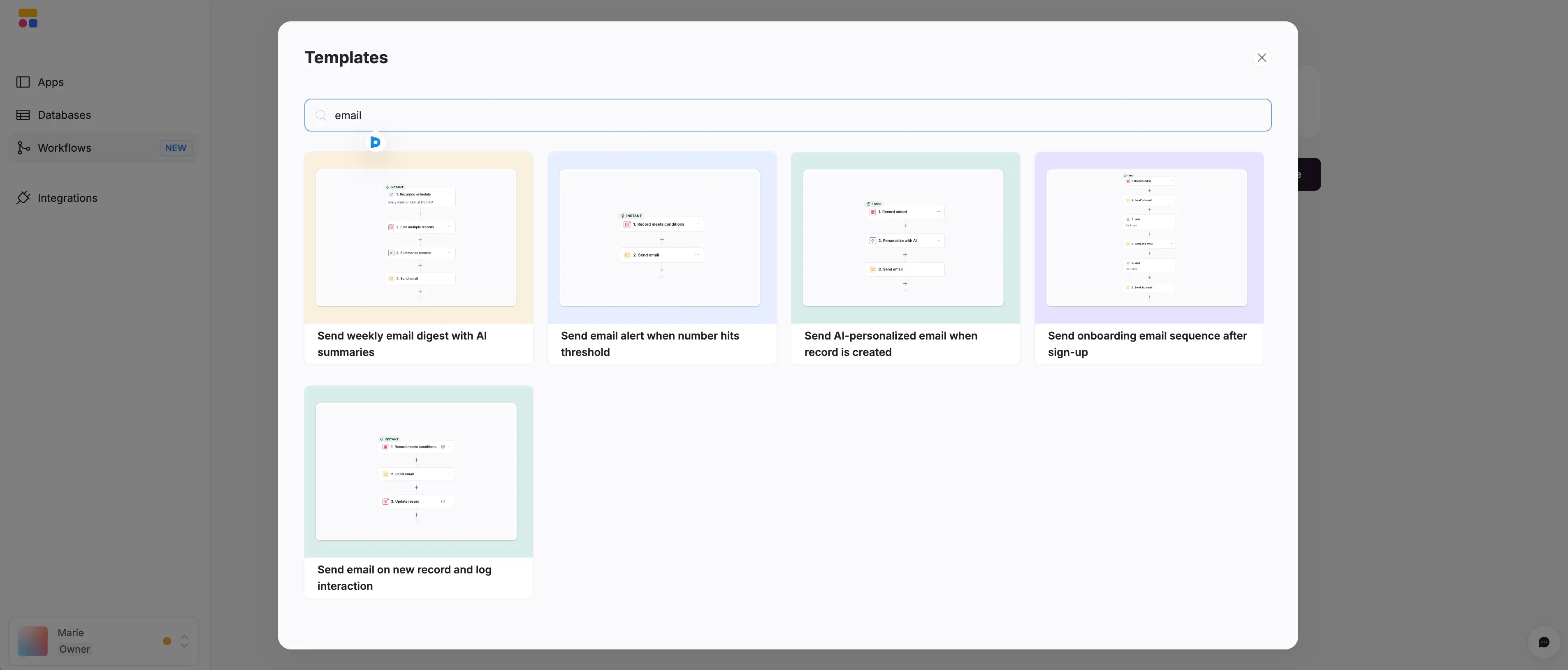Expand the workspace switcher chevrons beside Marie
The width and height of the screenshot is (1568, 670).
(x=184, y=641)
